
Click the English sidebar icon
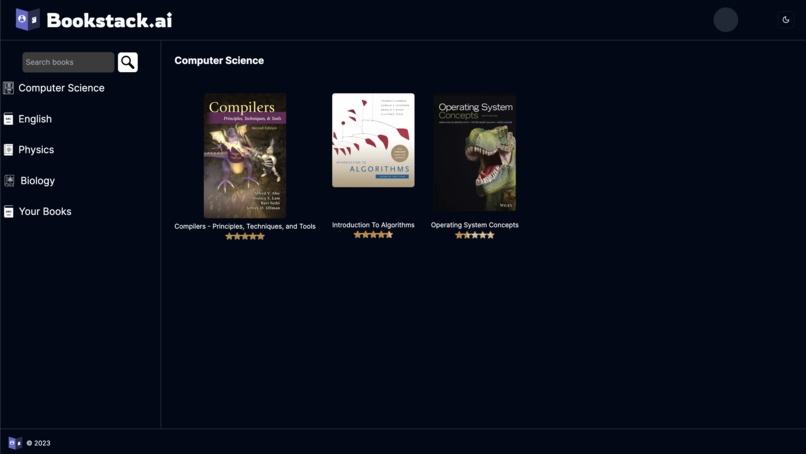pos(8,119)
